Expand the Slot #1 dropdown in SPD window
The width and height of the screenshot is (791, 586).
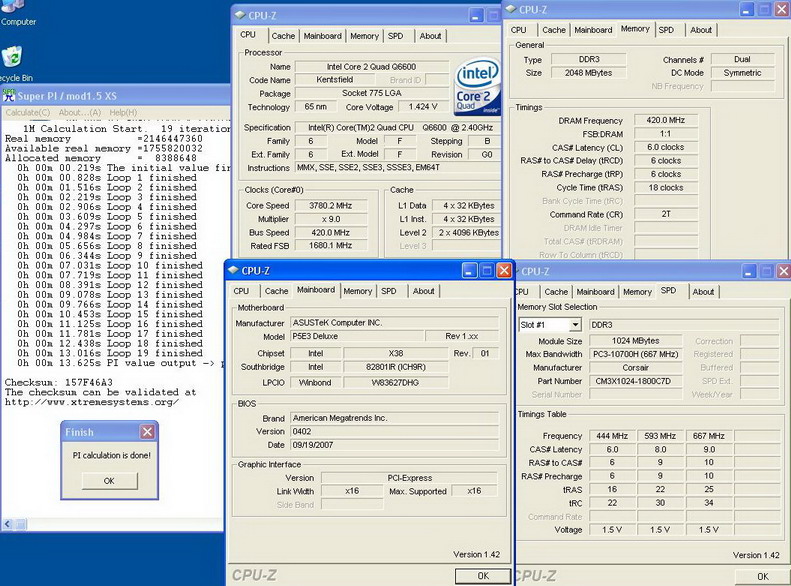pos(575,325)
